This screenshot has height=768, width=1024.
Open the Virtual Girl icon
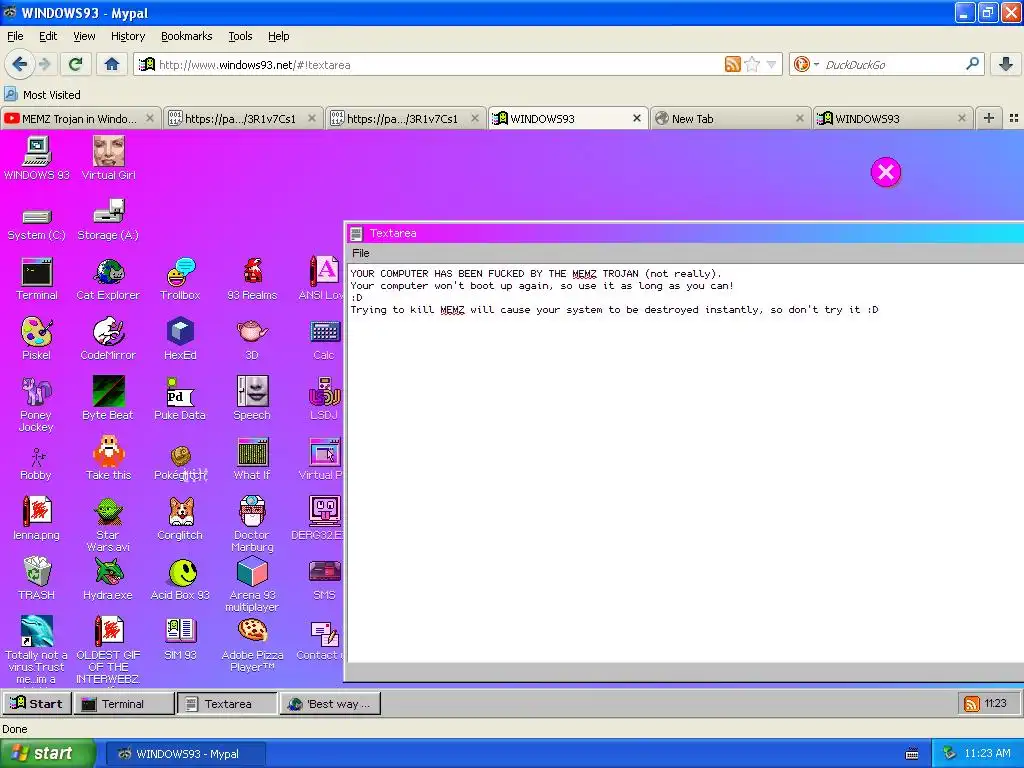[108, 157]
